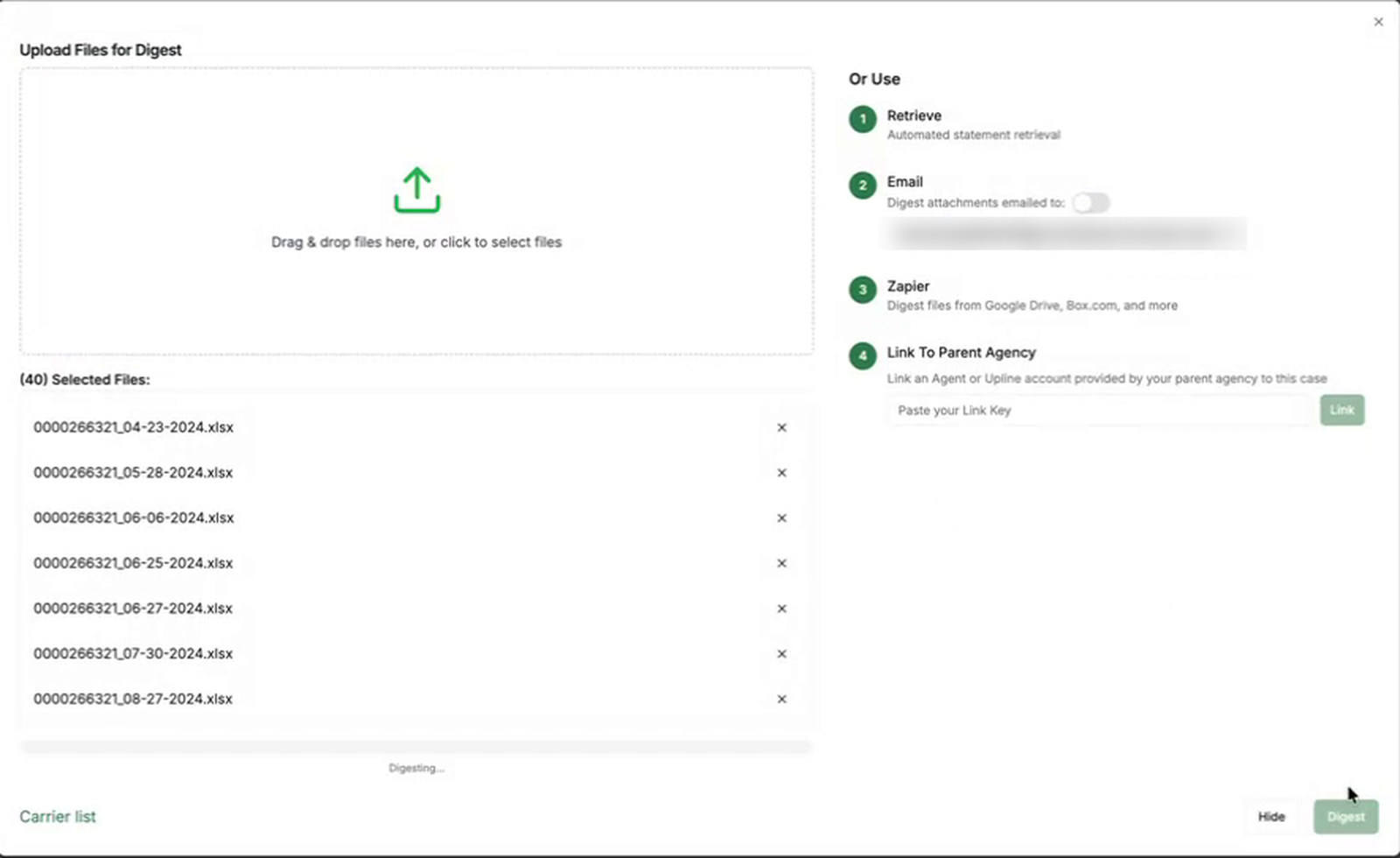The width and height of the screenshot is (1400, 858).
Task: Select file name 0000266321_05-28-2024.xlsx
Action: [x=134, y=473]
